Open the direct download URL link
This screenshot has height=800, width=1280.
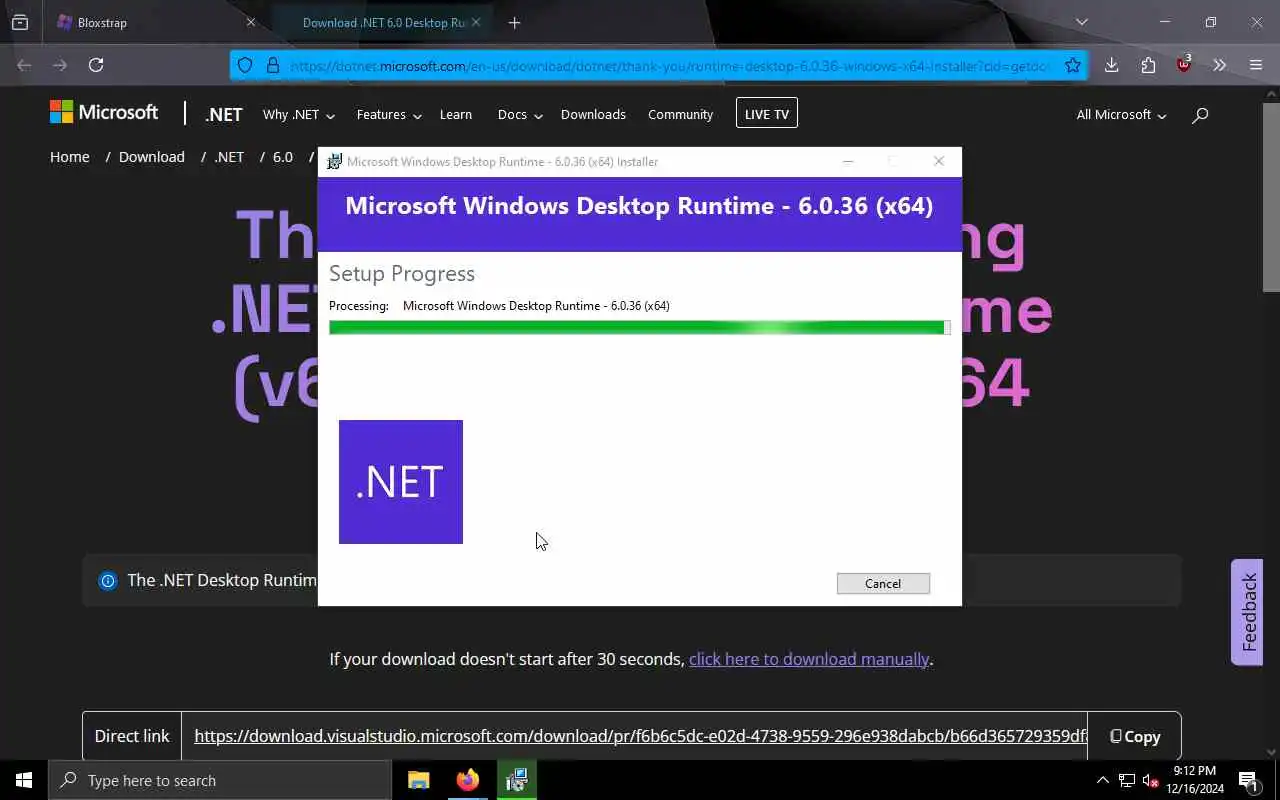(640, 736)
